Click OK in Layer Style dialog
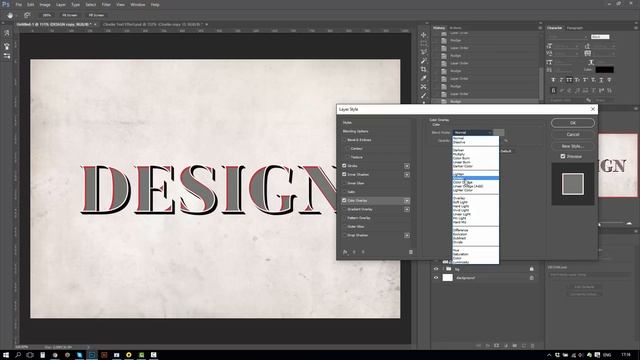The image size is (640, 360). (x=573, y=123)
